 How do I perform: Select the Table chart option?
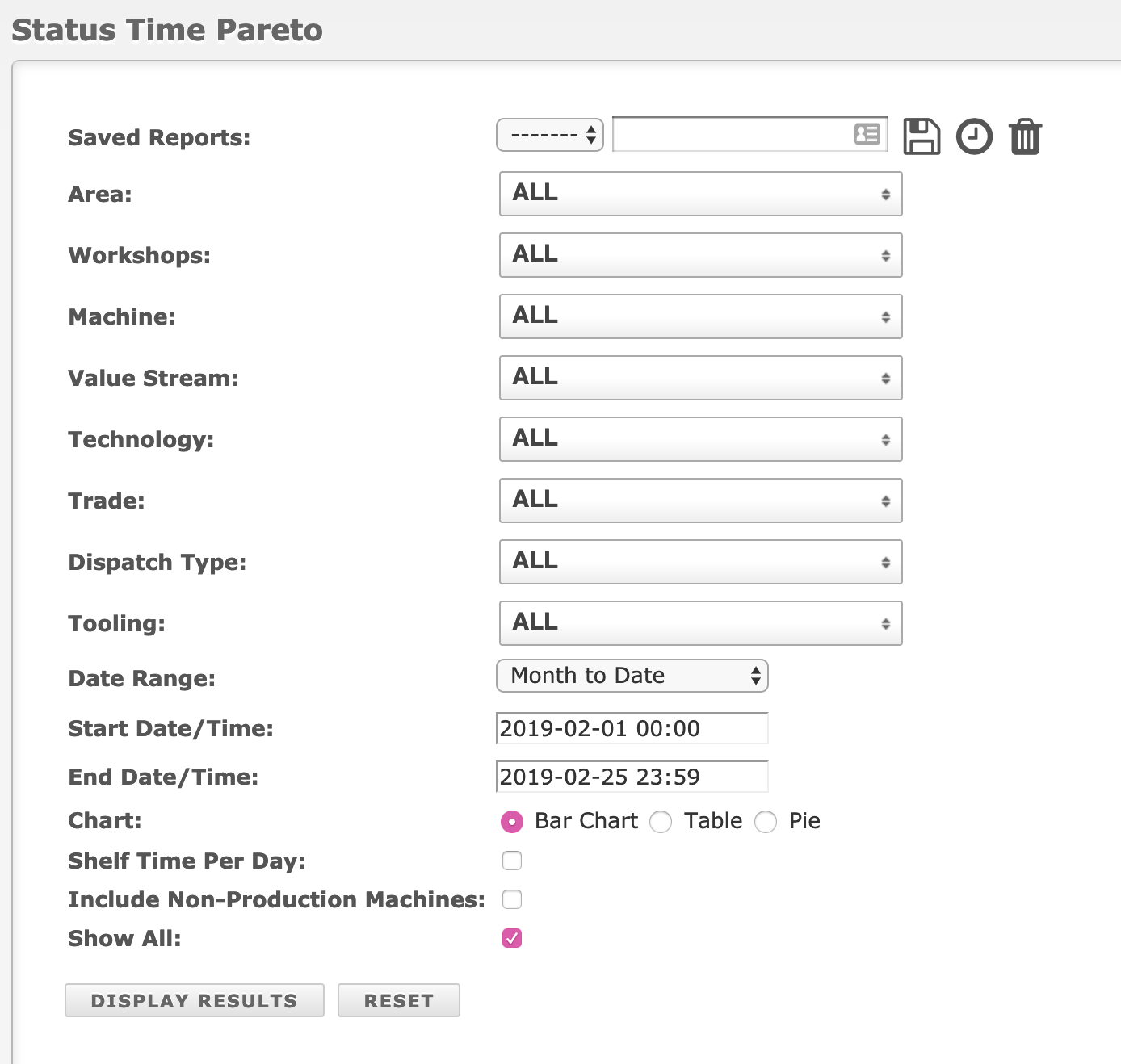tap(661, 822)
